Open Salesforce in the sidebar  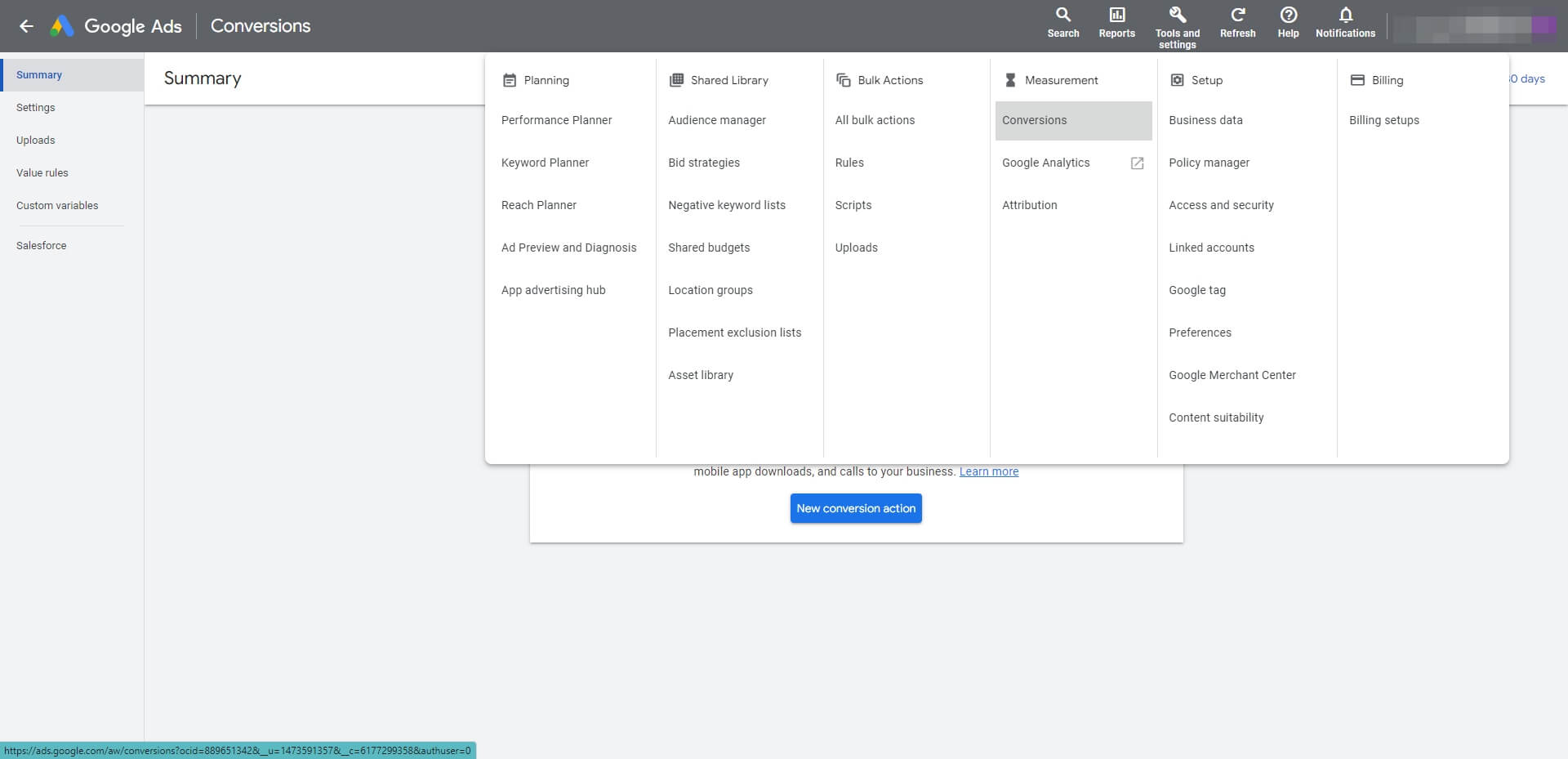(x=72, y=246)
